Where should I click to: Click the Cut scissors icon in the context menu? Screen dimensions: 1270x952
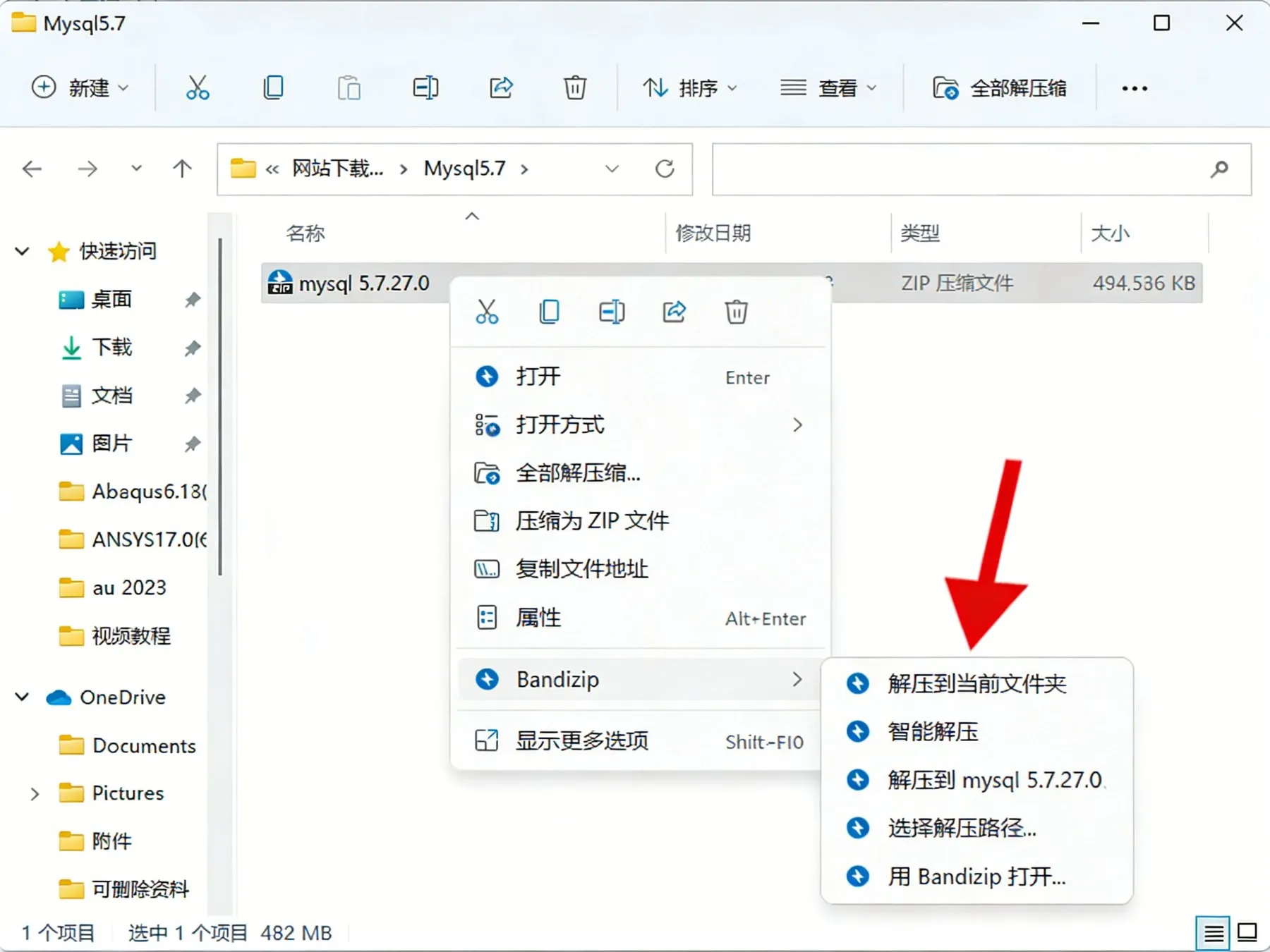487,312
